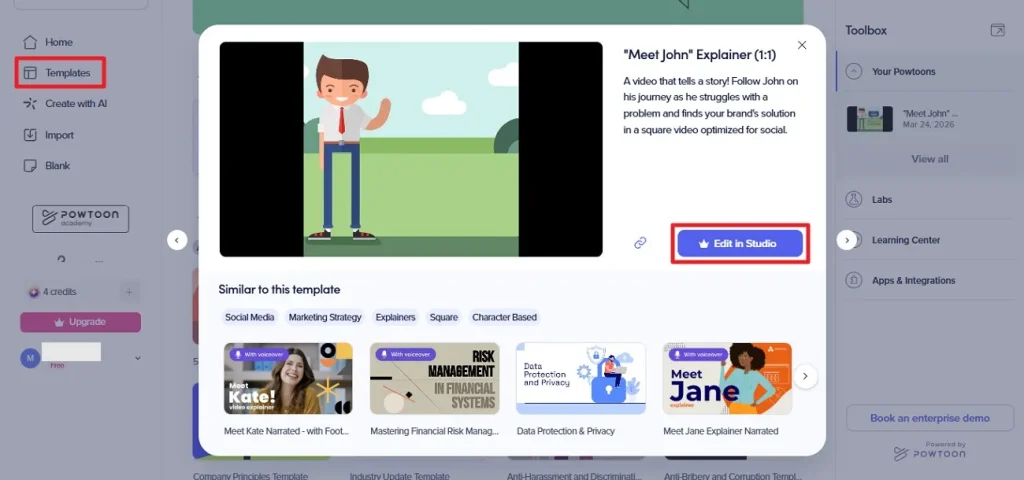The width and height of the screenshot is (1024, 480).
Task: Close the template preview dialog
Action: (802, 45)
